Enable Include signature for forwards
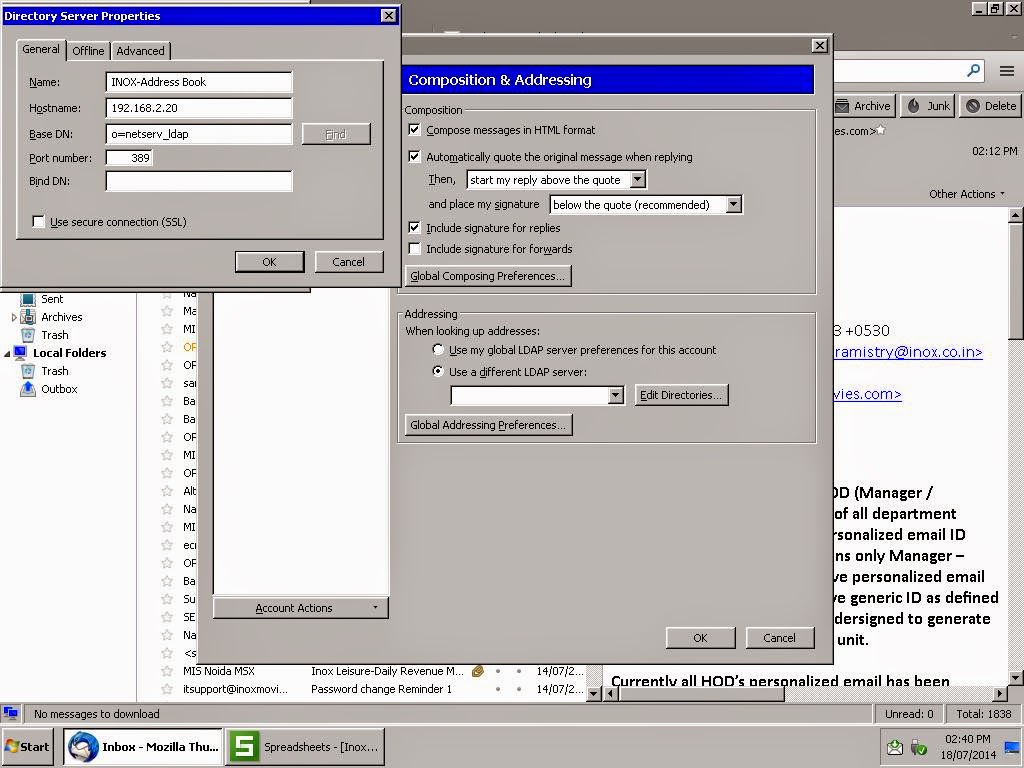 click(414, 249)
